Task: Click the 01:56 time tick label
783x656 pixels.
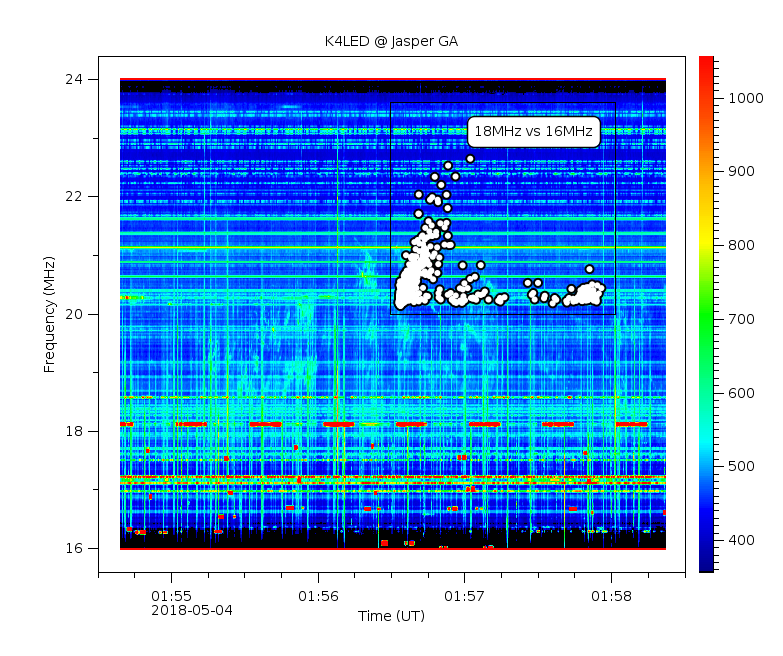Action: 318,595
